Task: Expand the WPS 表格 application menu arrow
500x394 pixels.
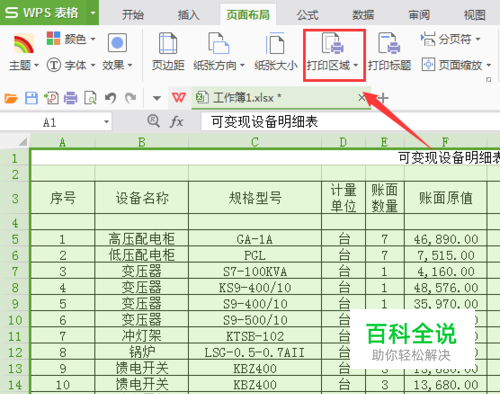Action: tap(93, 13)
